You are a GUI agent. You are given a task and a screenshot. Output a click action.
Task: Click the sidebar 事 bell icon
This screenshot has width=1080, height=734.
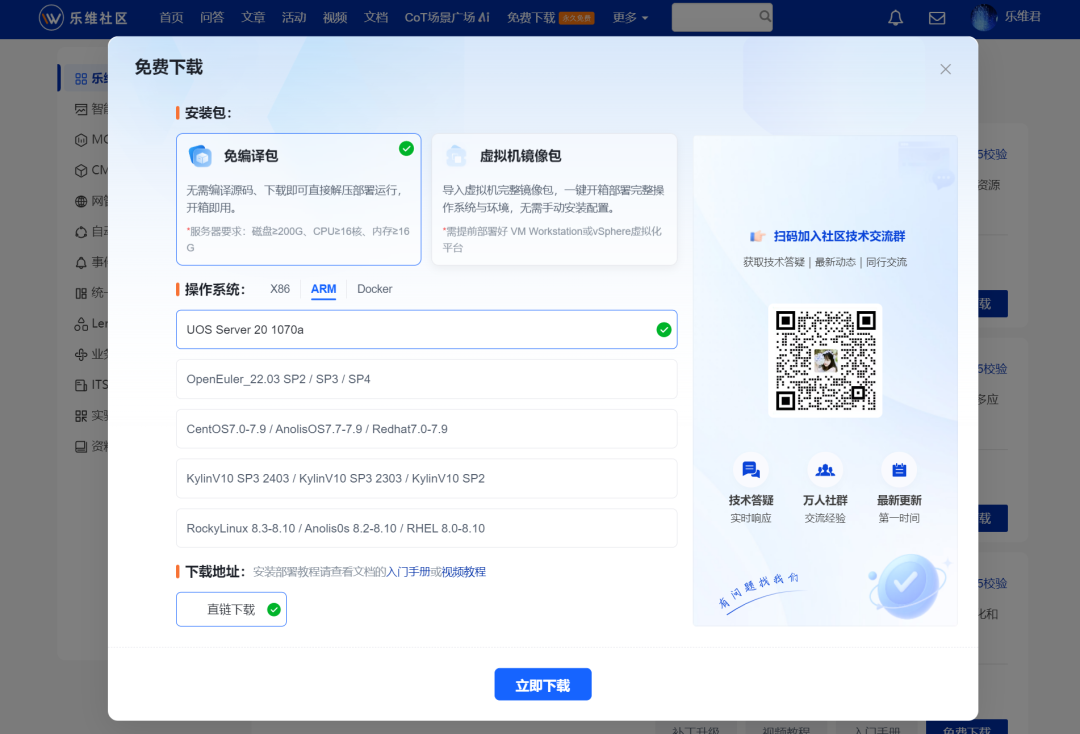(x=81, y=262)
